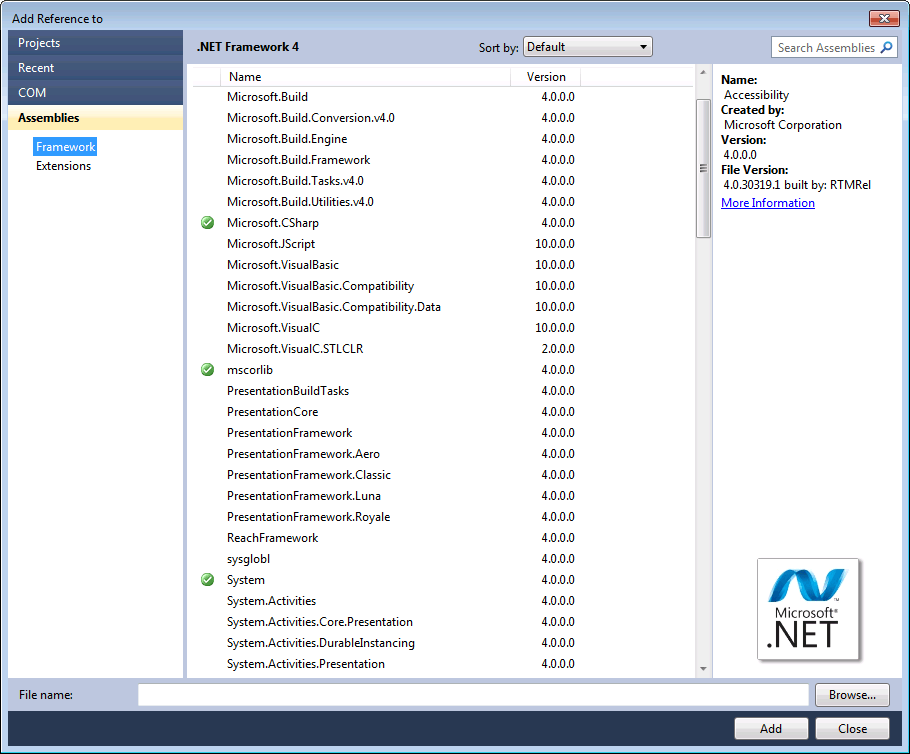
Task: Sort by the Version column header
Action: (x=546, y=77)
